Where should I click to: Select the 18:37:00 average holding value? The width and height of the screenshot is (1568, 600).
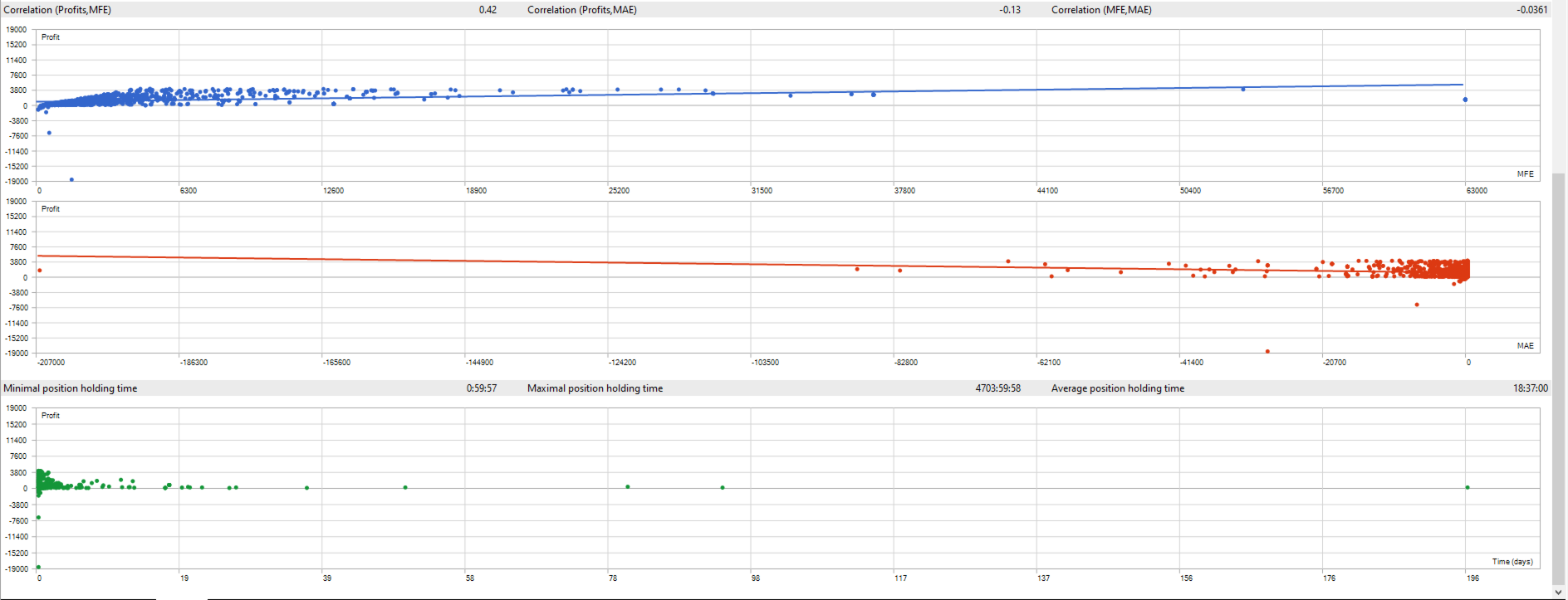[x=1531, y=388]
